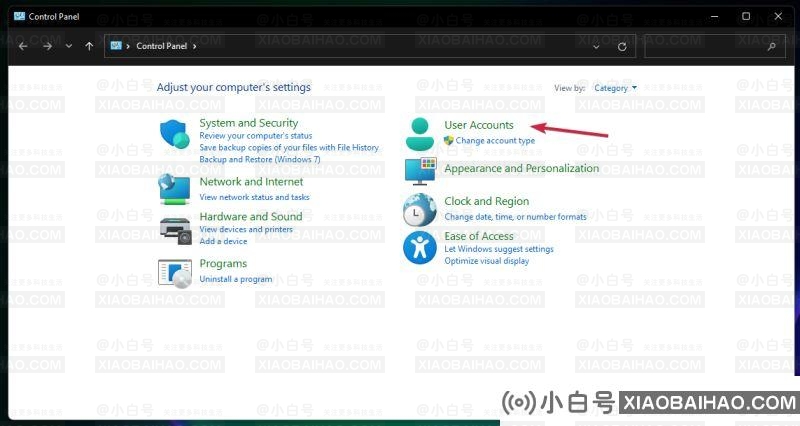This screenshot has height=426, width=800.
Task: Open the Network and Internet globe icon
Action: 174,189
